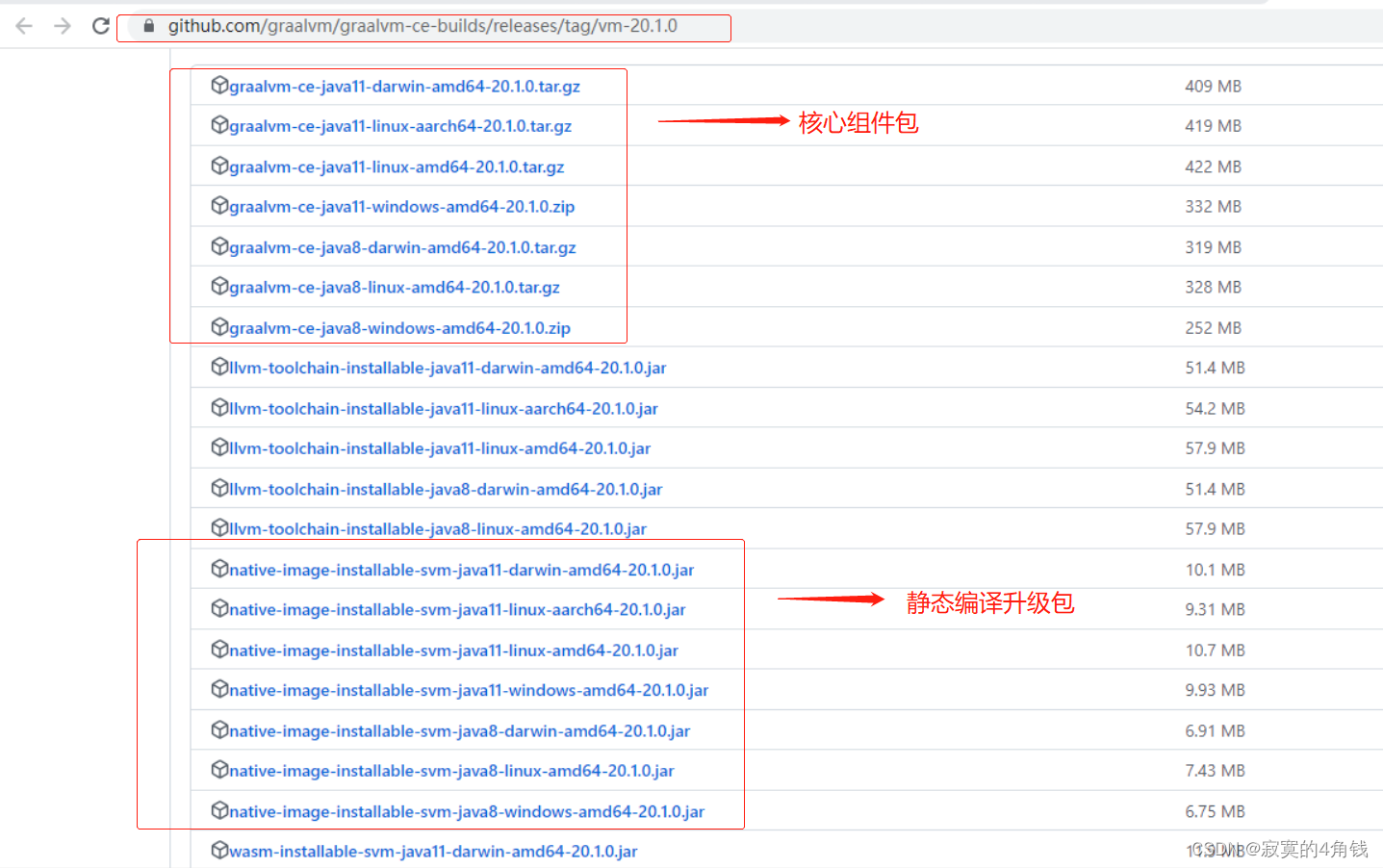Click package icon beside llvm-toolchain java8-linux-amd64

(219, 527)
